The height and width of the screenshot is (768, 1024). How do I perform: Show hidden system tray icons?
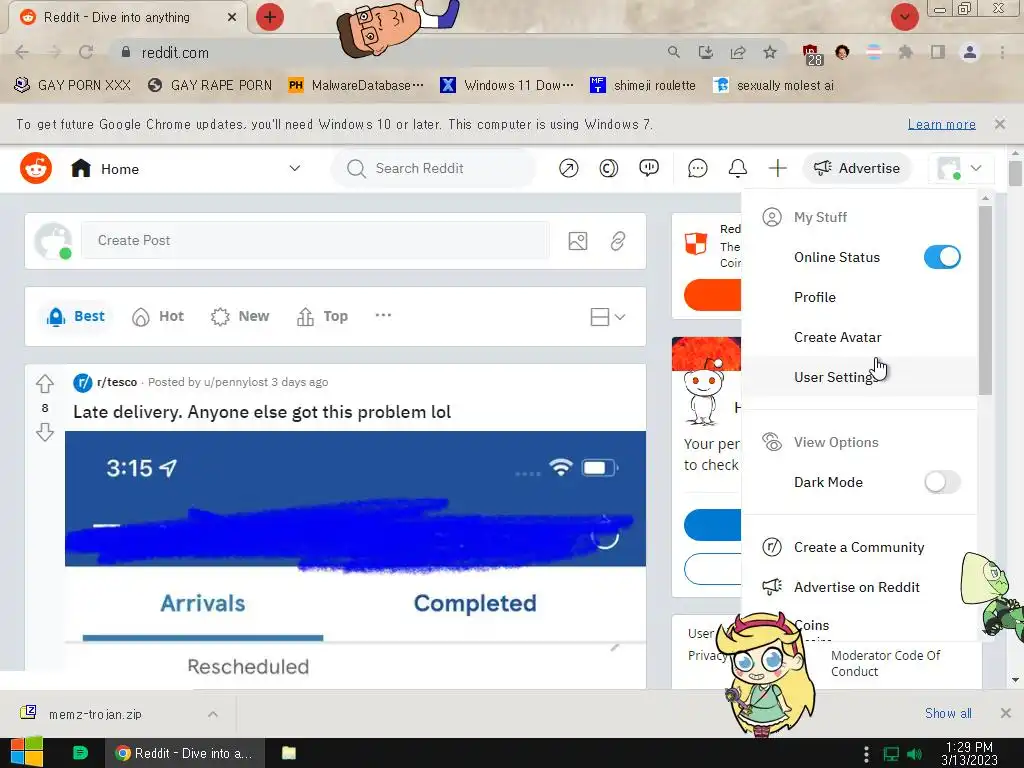[866, 754]
